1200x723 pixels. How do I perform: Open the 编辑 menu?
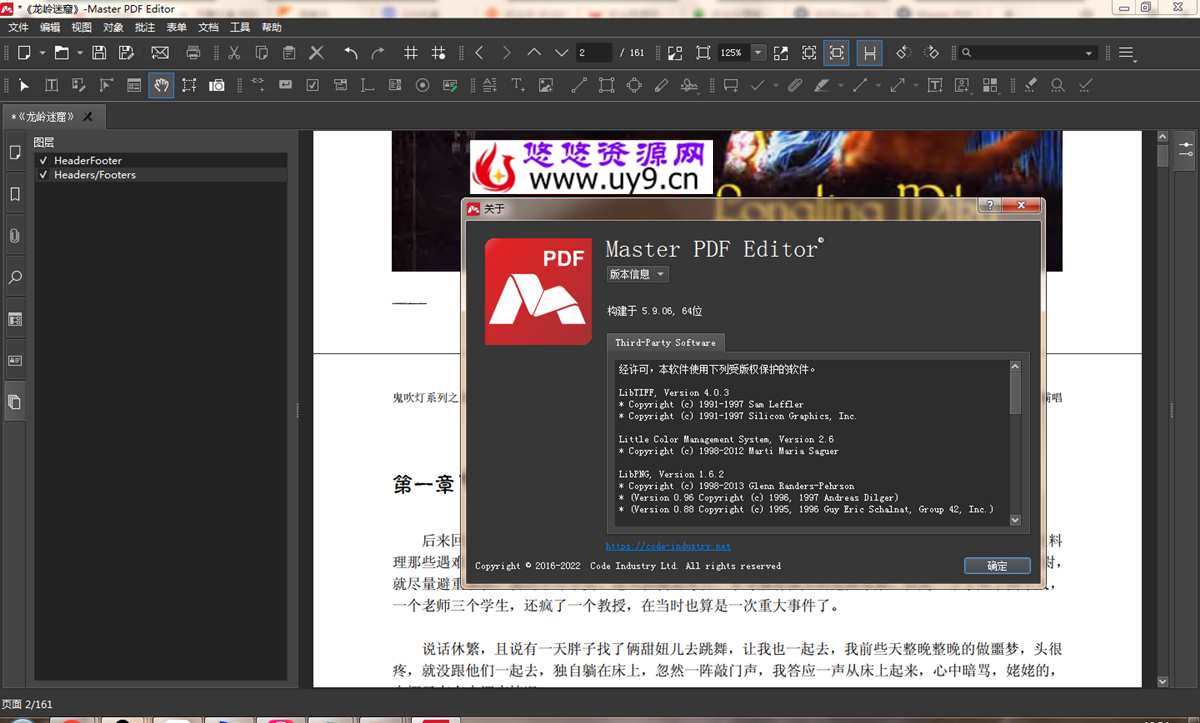tap(49, 27)
